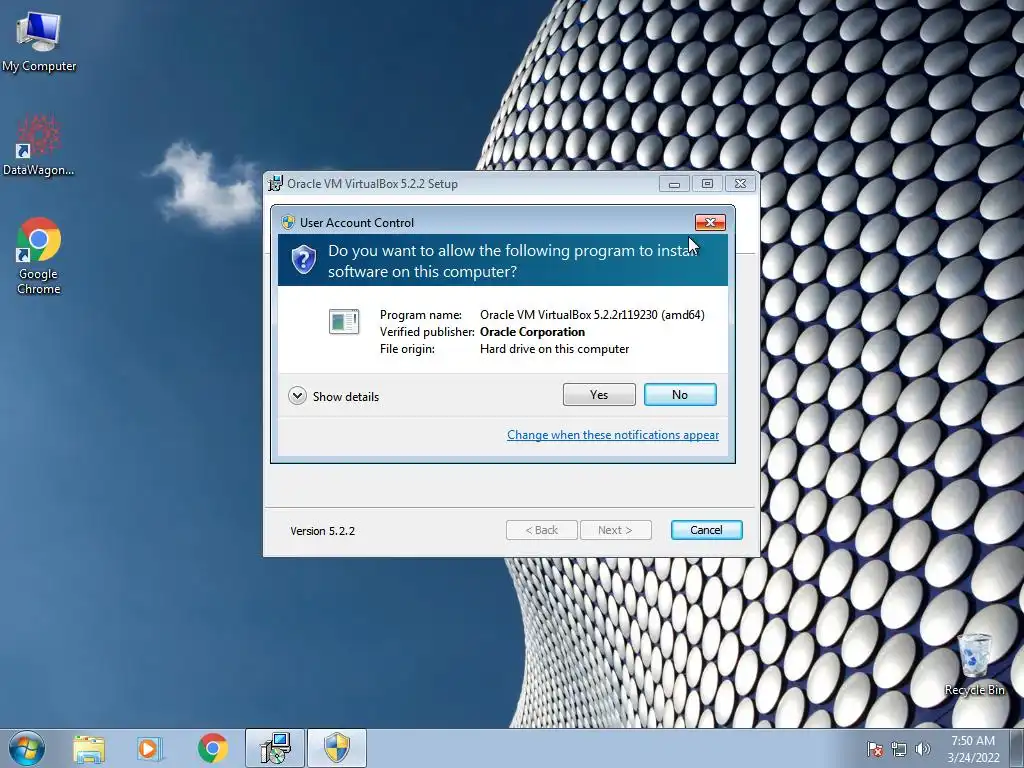Open network status tray icon
The width and height of the screenshot is (1024, 768).
[x=899, y=749]
